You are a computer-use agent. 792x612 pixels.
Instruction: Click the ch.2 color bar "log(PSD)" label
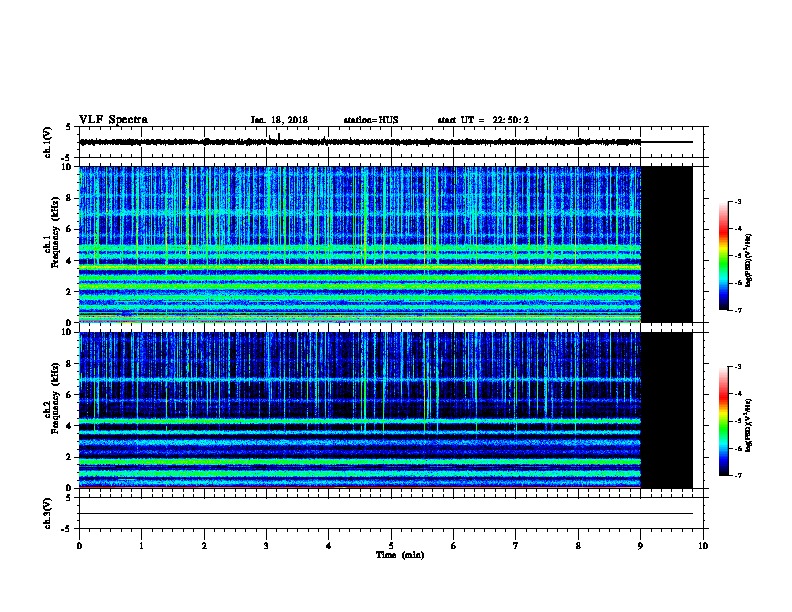click(748, 426)
